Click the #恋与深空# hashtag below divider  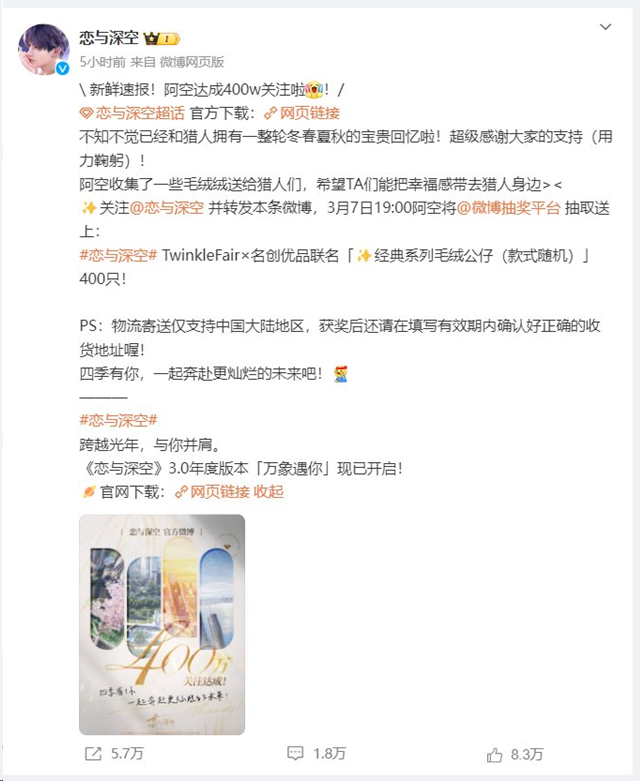coord(119,420)
